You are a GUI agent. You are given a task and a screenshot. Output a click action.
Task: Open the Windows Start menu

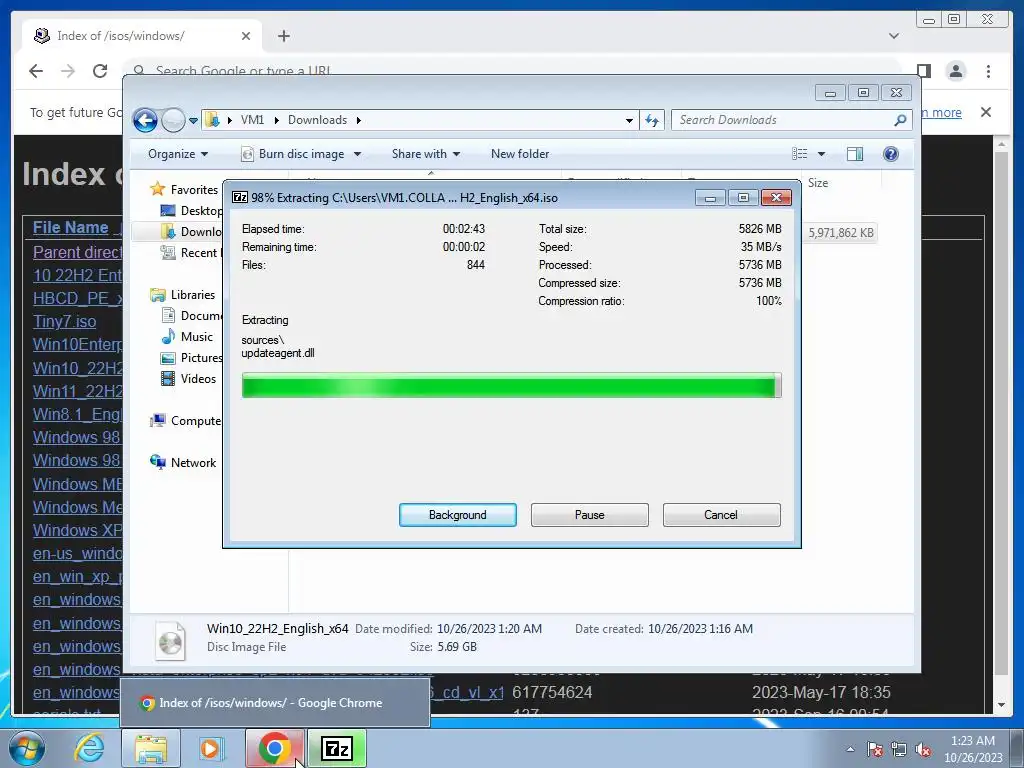26,748
